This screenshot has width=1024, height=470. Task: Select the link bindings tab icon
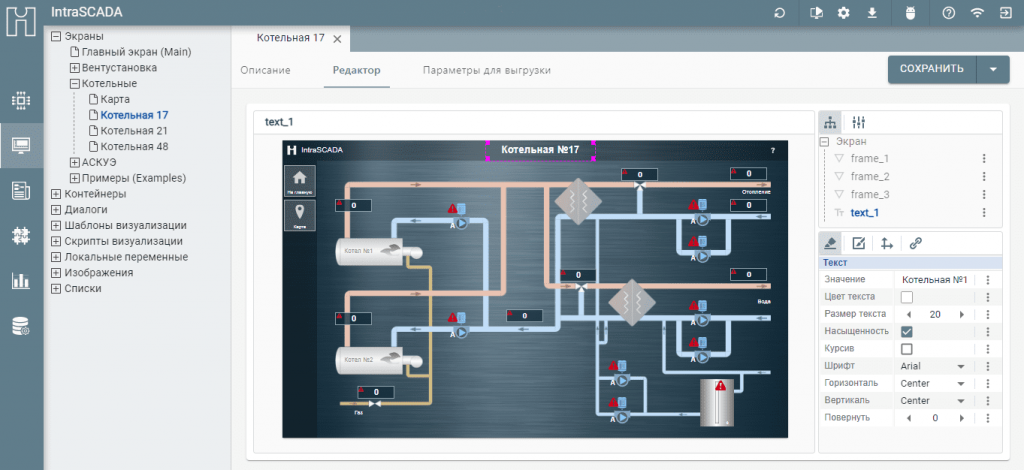pyautogui.click(x=916, y=243)
